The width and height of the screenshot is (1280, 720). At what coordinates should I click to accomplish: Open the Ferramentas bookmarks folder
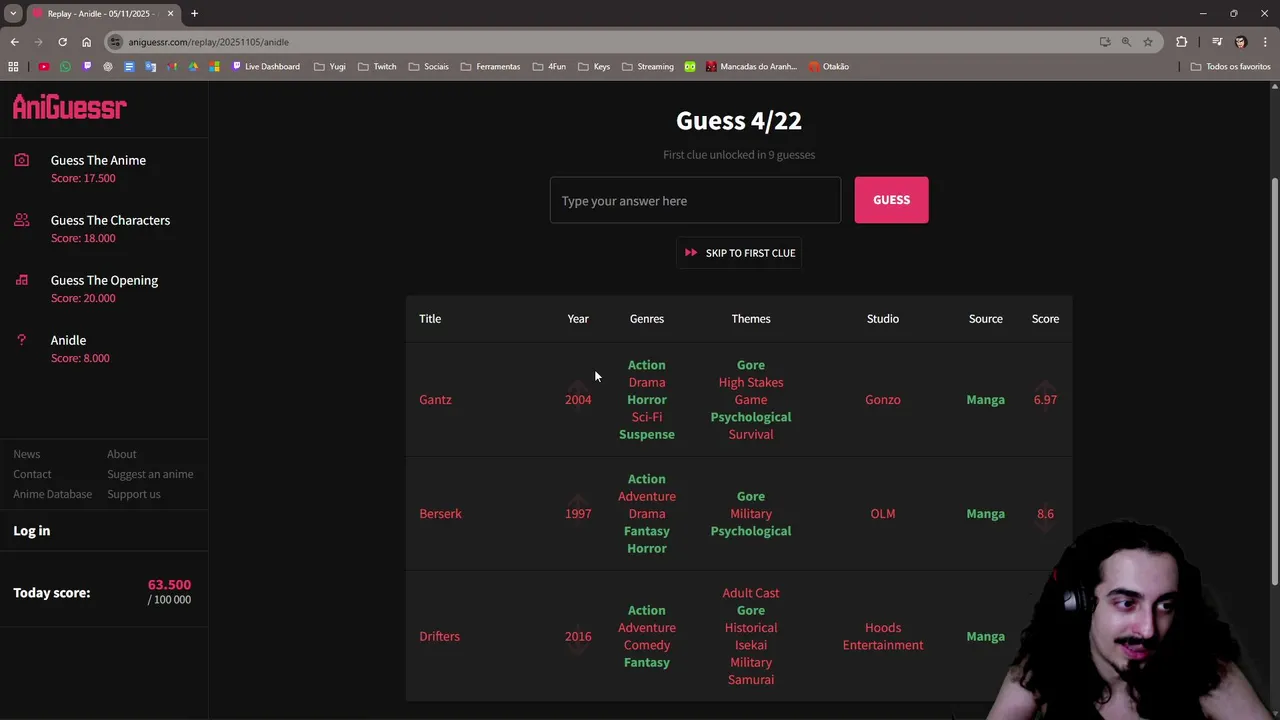(490, 67)
